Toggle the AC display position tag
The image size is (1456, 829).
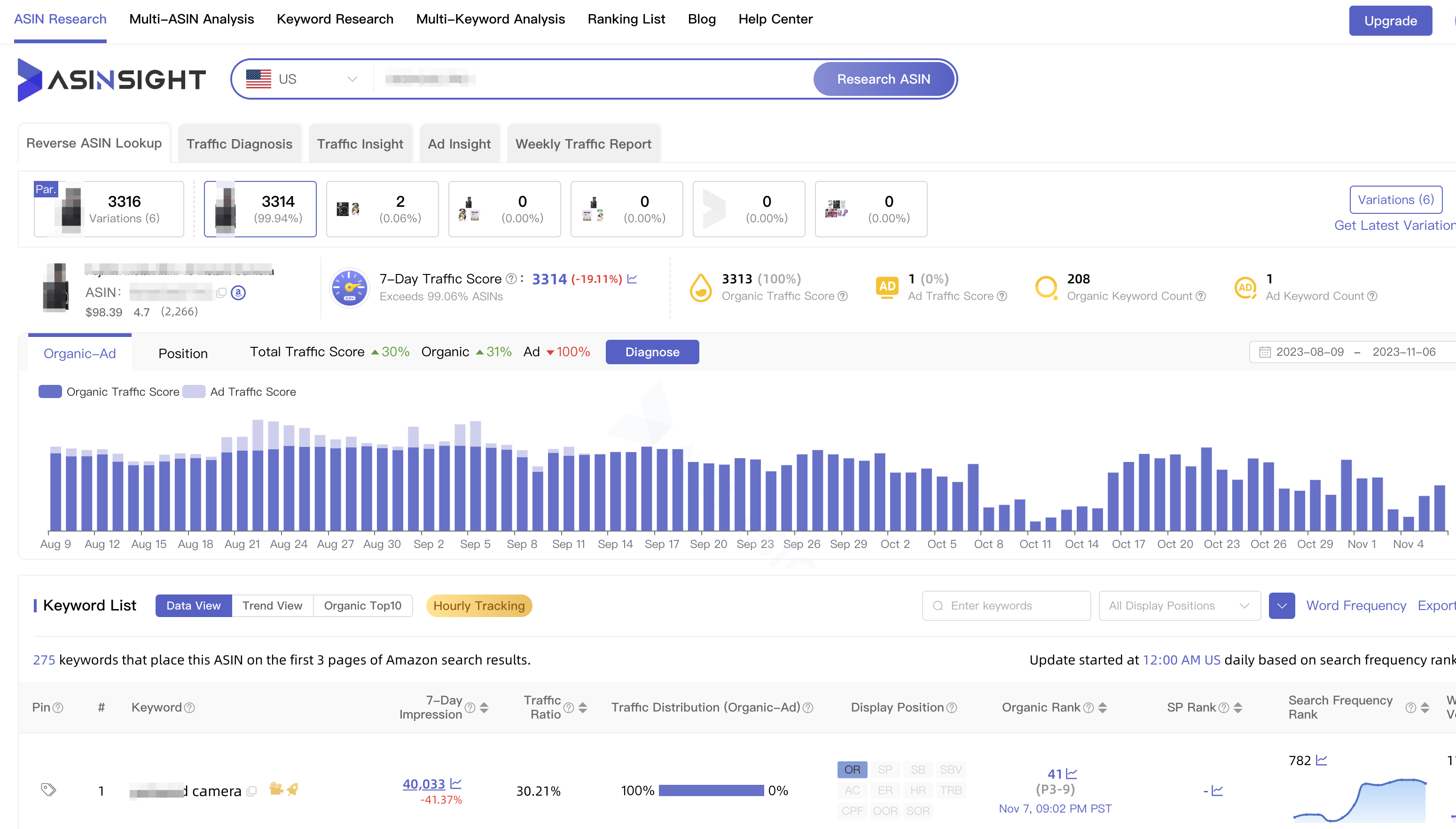[x=853, y=790]
